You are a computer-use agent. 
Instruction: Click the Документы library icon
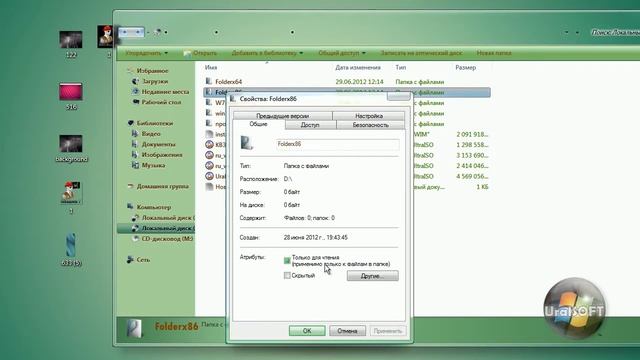136,144
